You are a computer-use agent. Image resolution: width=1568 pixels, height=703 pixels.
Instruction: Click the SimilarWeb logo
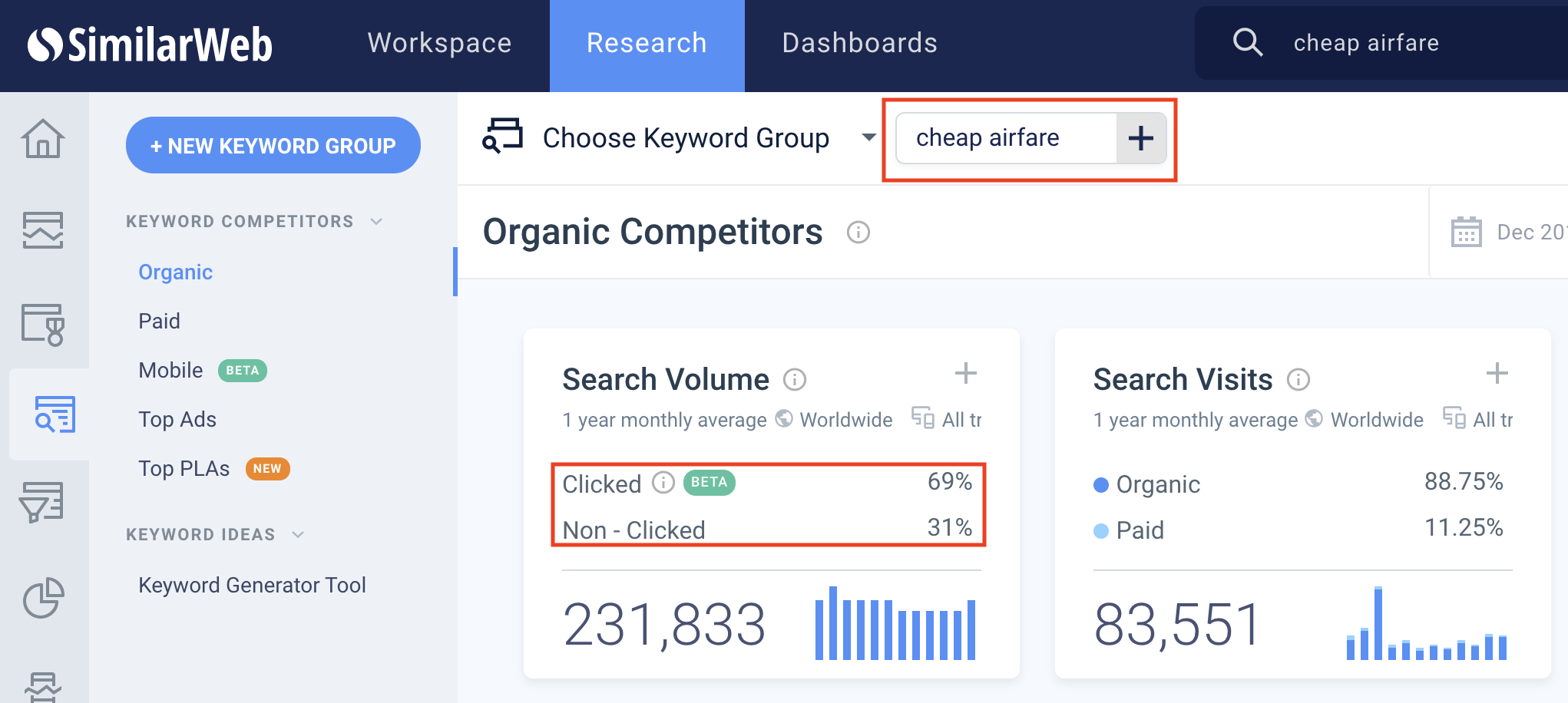(x=150, y=45)
